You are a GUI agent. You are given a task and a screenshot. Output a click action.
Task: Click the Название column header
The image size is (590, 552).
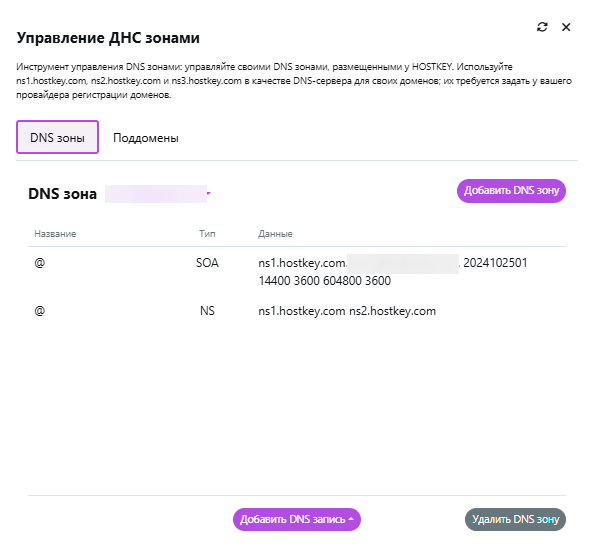tap(55, 234)
